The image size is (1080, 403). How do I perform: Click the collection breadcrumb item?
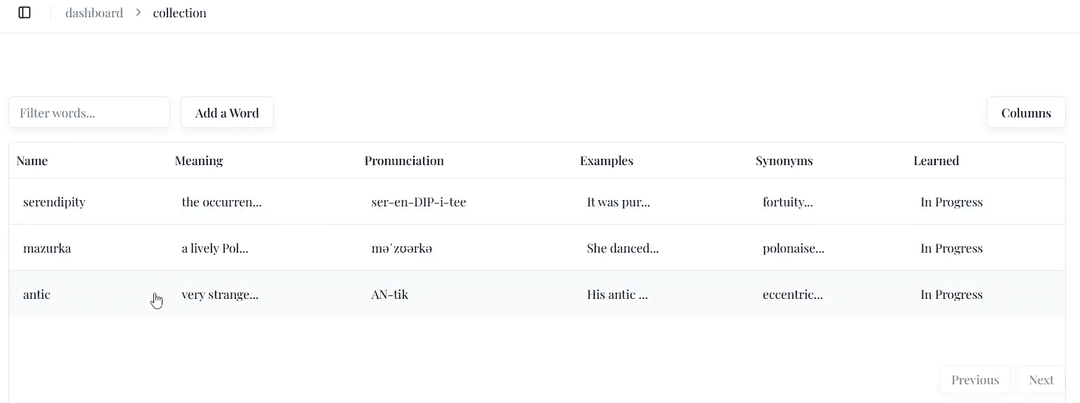point(180,13)
